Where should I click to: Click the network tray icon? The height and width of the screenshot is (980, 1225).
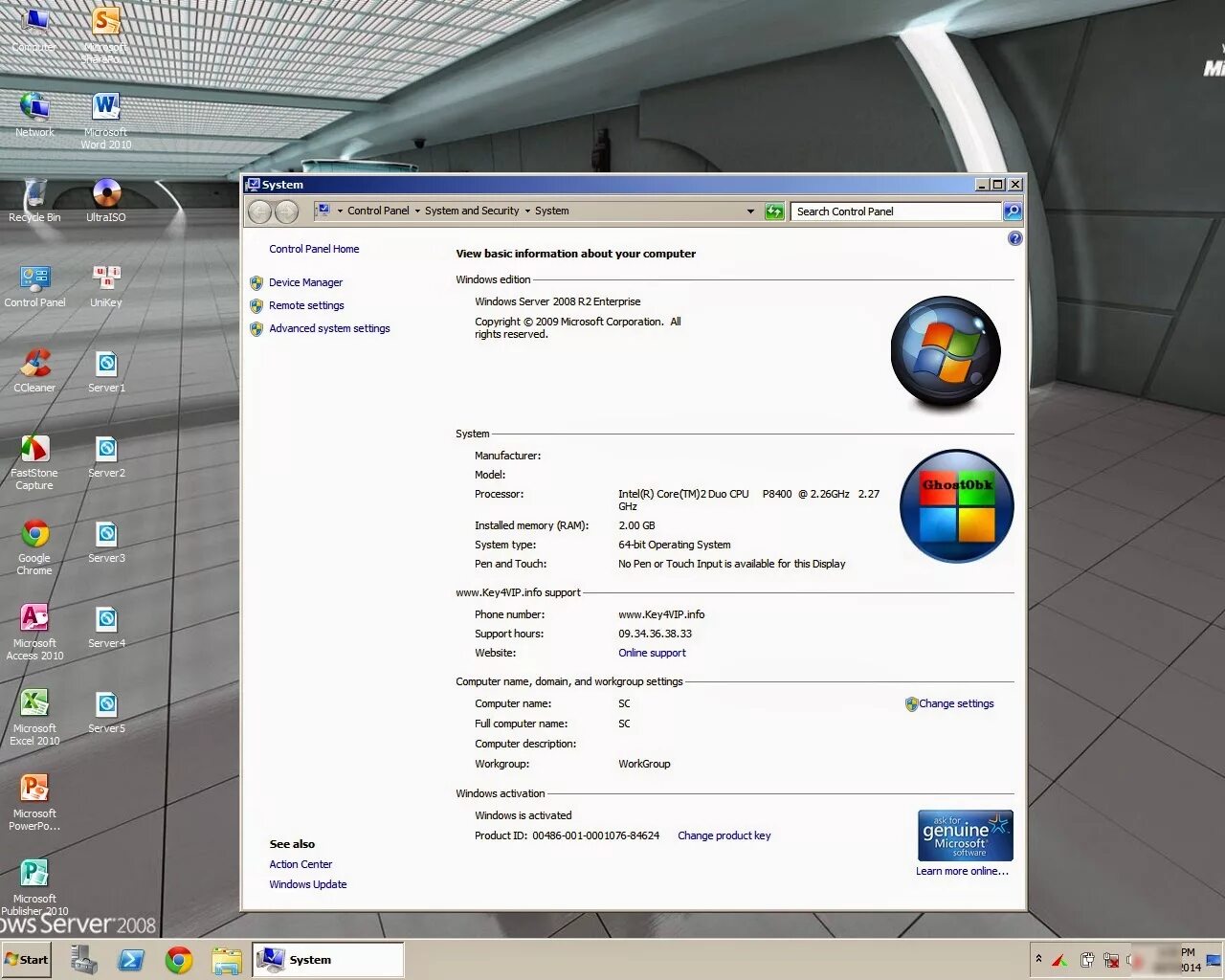pyautogui.click(x=1112, y=960)
